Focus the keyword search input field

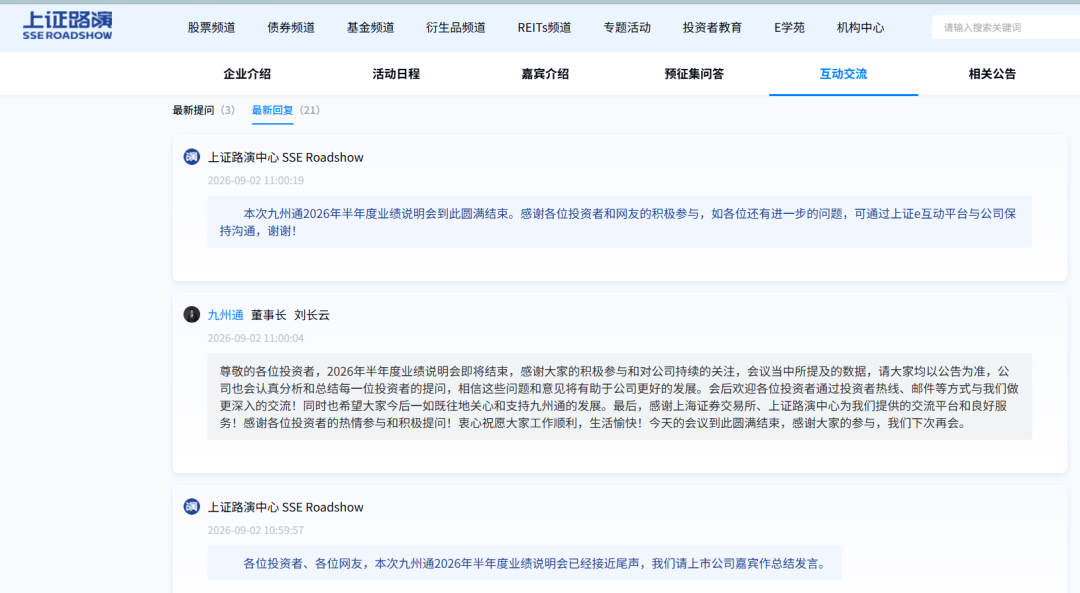point(1006,28)
